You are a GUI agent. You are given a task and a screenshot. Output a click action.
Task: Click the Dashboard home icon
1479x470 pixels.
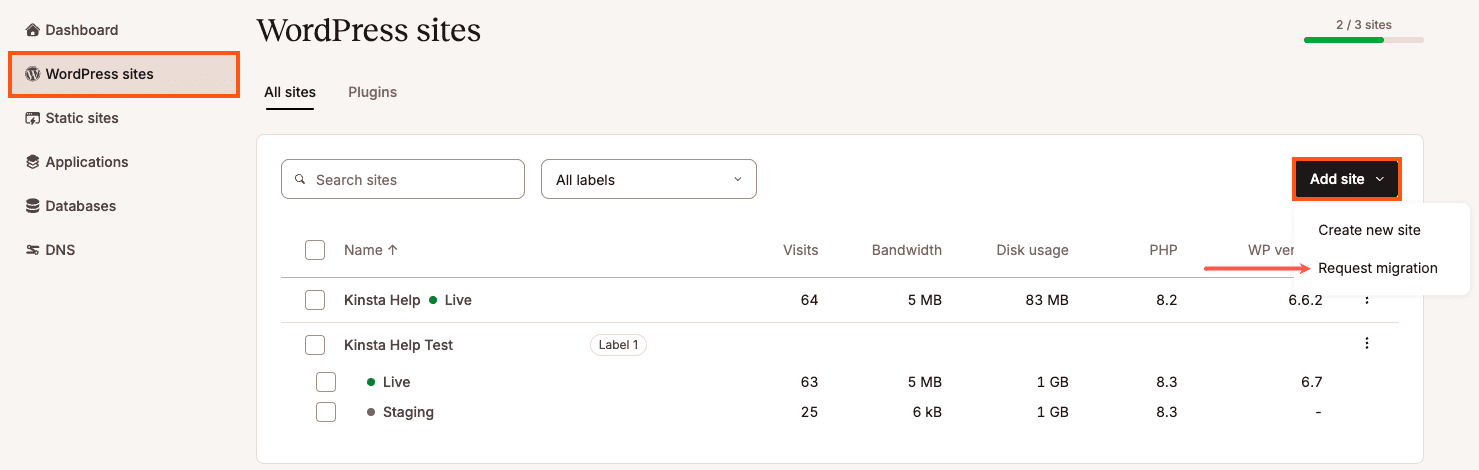32,30
